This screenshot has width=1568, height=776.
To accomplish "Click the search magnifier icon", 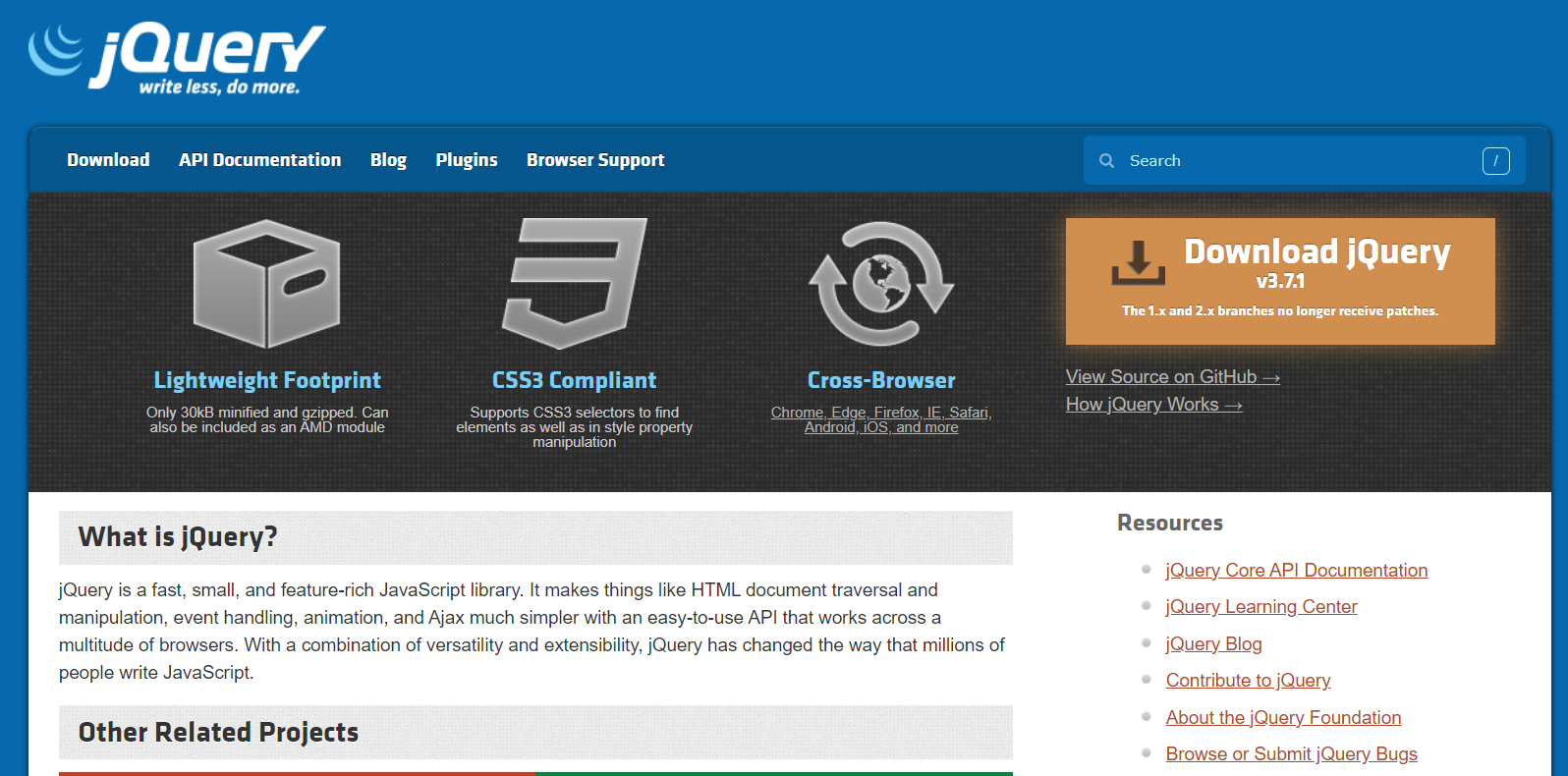I will point(1106,160).
